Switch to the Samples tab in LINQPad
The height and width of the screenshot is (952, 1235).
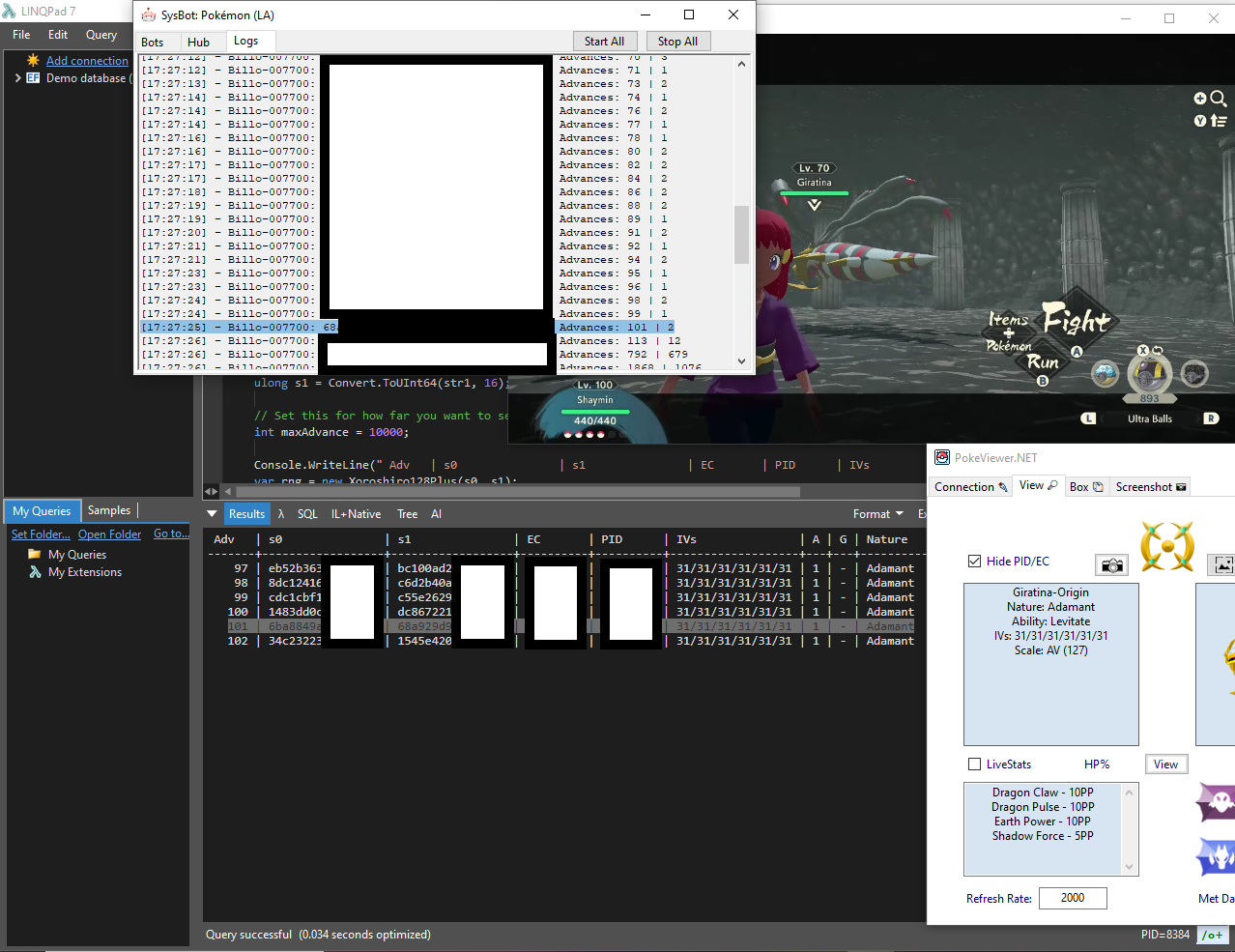tap(109, 510)
